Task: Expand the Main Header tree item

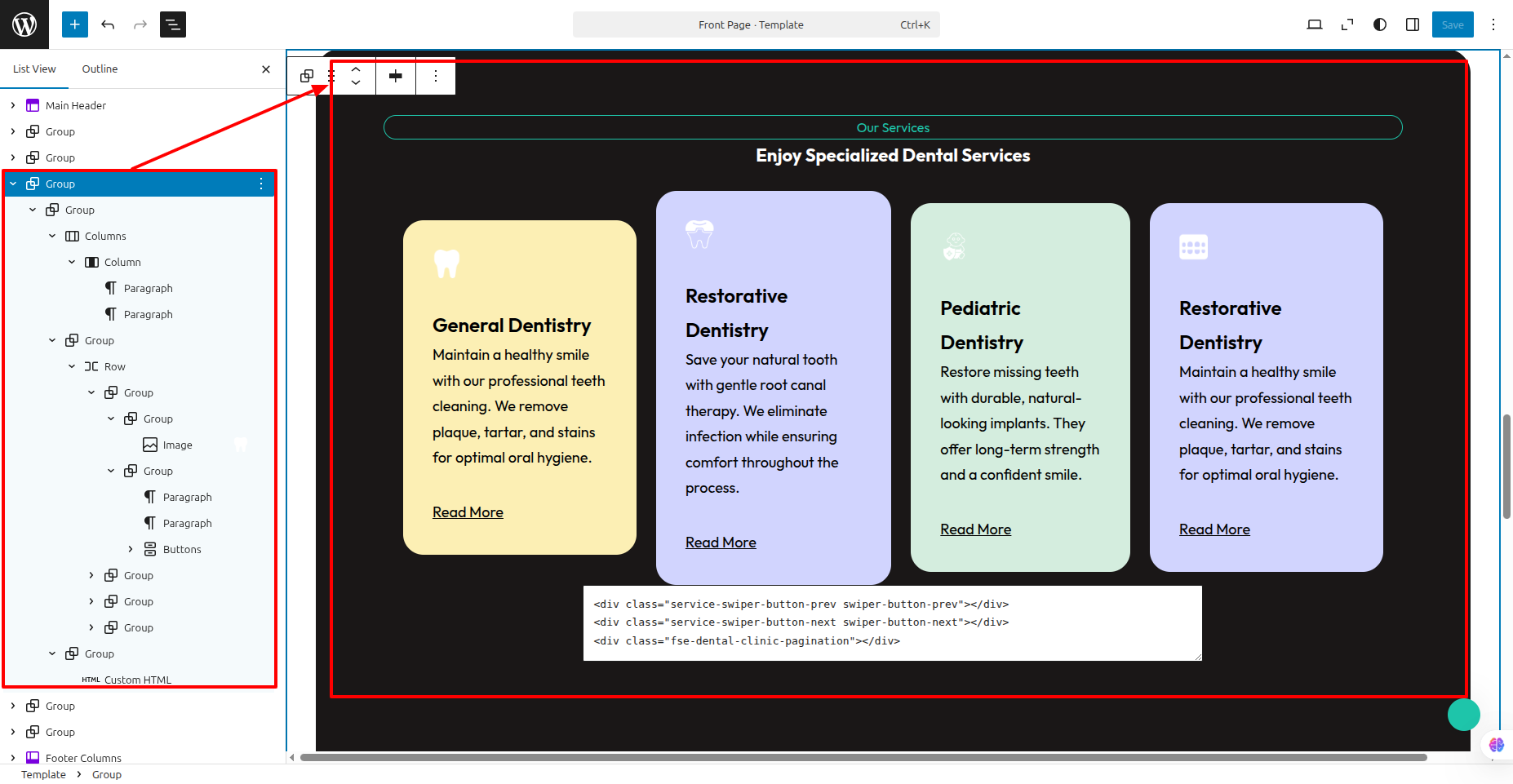Action: pyautogui.click(x=13, y=105)
